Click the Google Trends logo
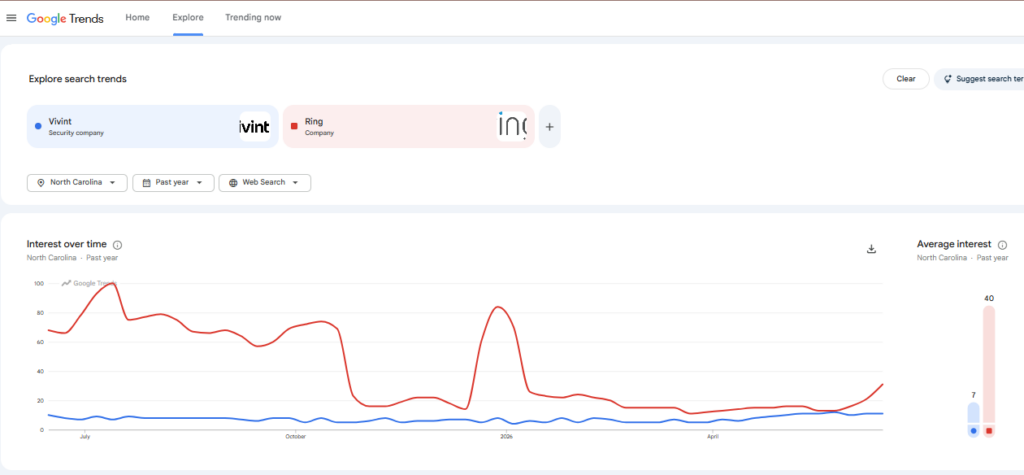This screenshot has width=1024, height=475. pyautogui.click(x=65, y=18)
